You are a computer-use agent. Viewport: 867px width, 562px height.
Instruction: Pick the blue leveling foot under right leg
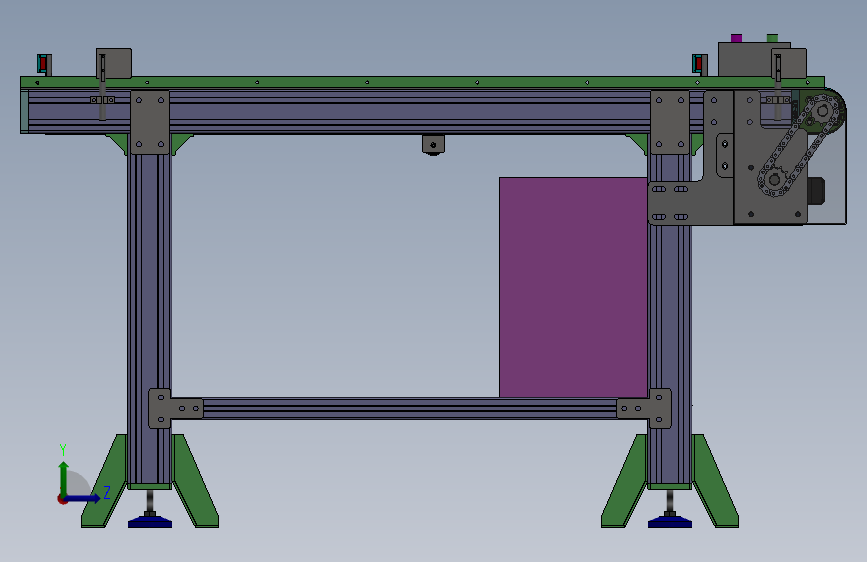coord(670,522)
